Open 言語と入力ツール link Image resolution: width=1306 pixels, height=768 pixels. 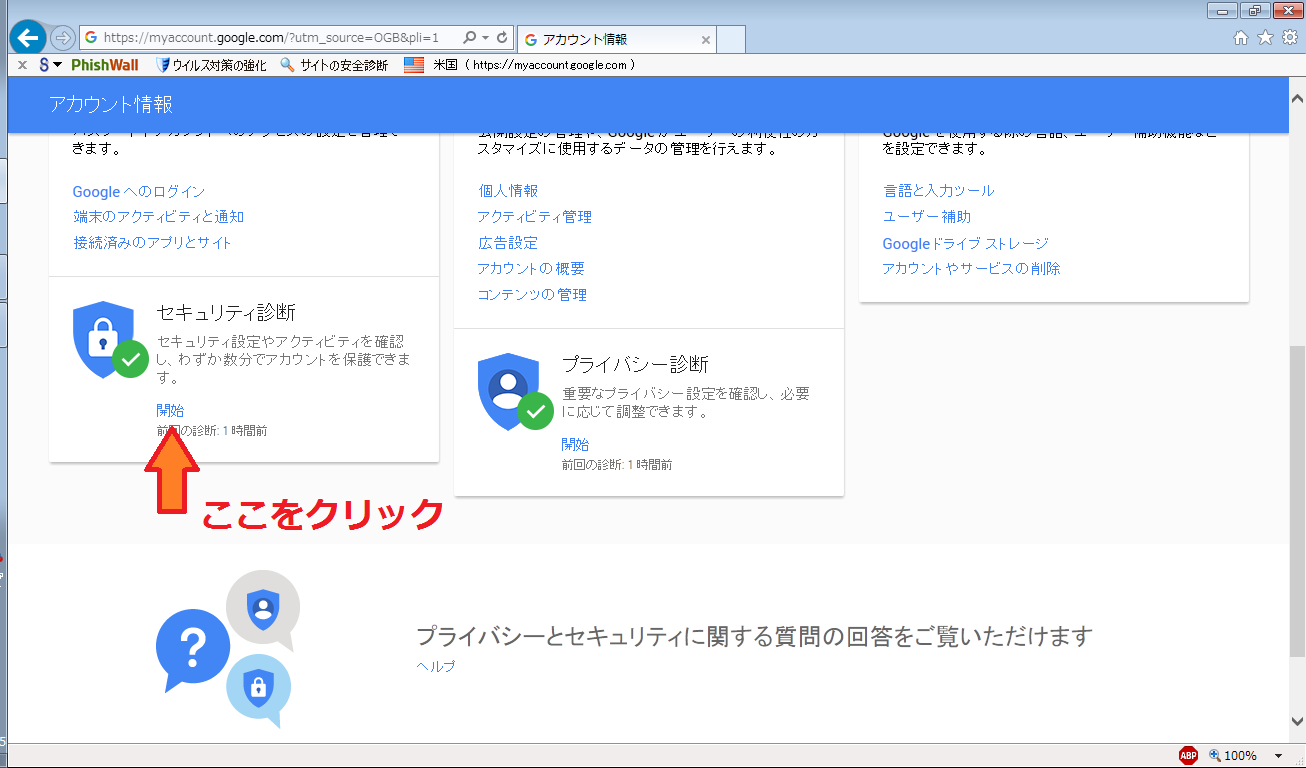pyautogui.click(x=939, y=191)
